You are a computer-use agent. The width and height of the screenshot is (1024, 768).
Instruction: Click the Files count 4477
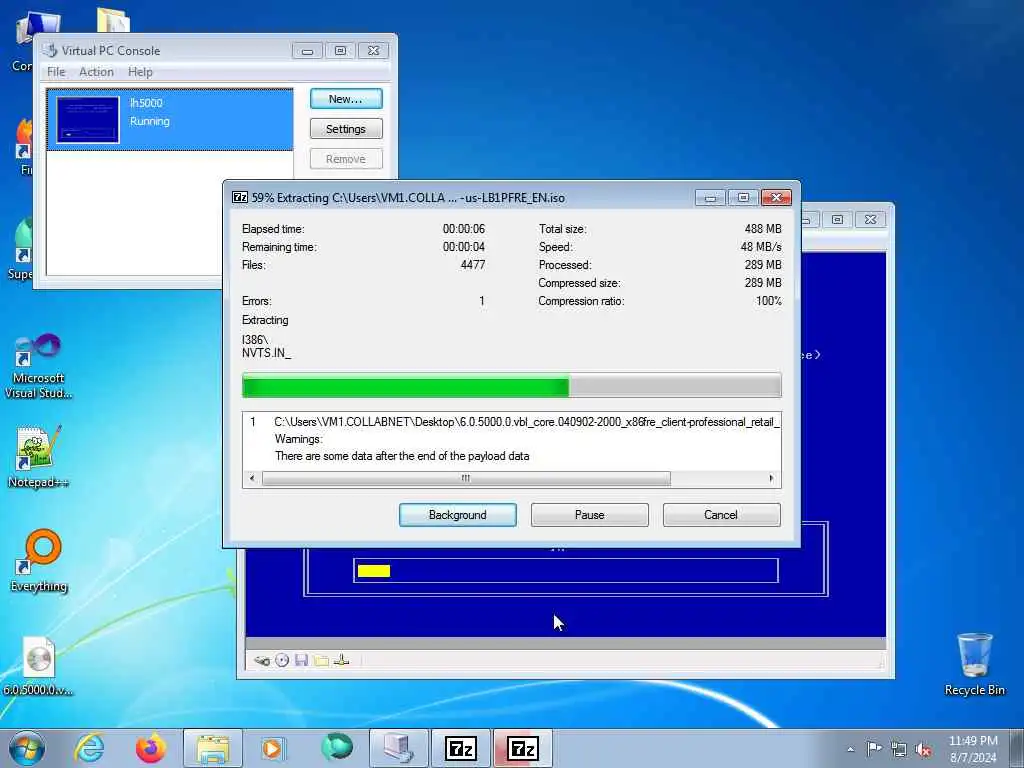point(473,264)
